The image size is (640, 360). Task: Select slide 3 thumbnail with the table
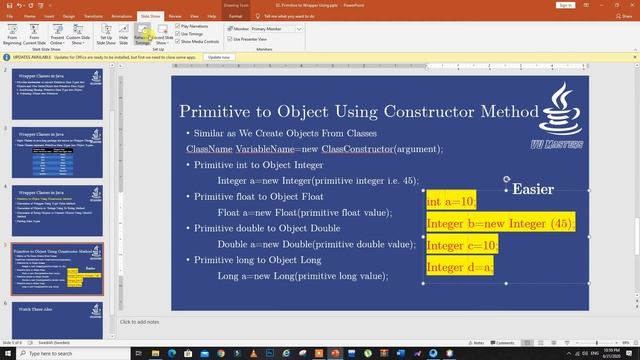[x=57, y=152]
